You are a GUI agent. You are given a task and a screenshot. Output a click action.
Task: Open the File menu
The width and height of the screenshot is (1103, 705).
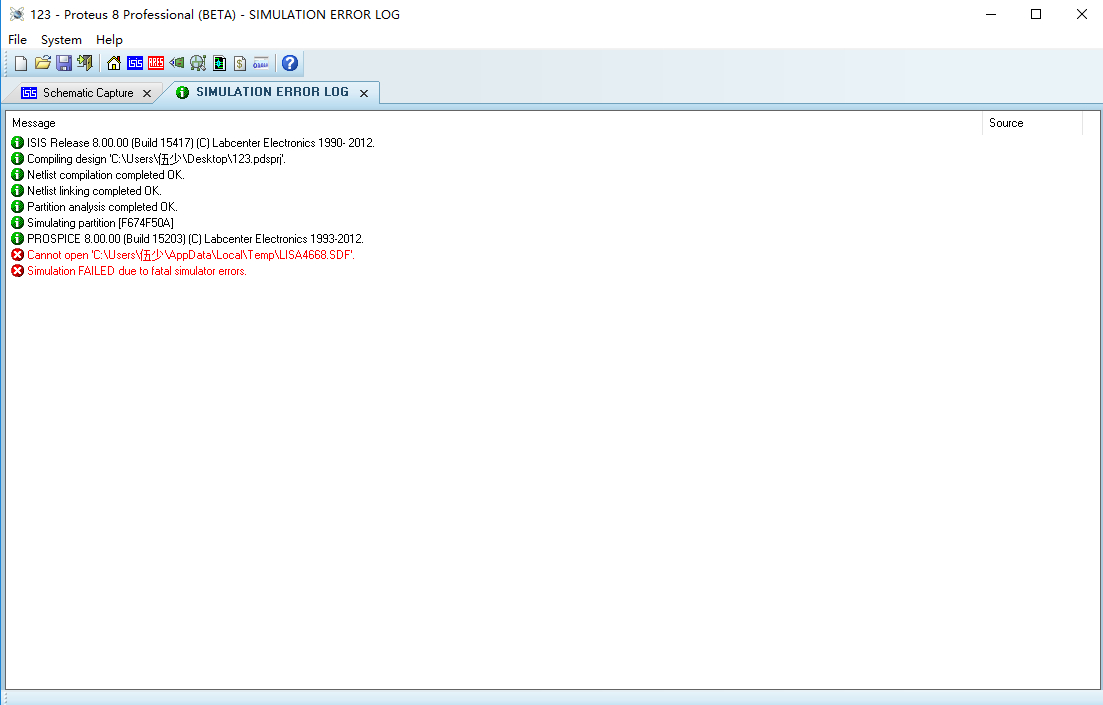(x=18, y=39)
